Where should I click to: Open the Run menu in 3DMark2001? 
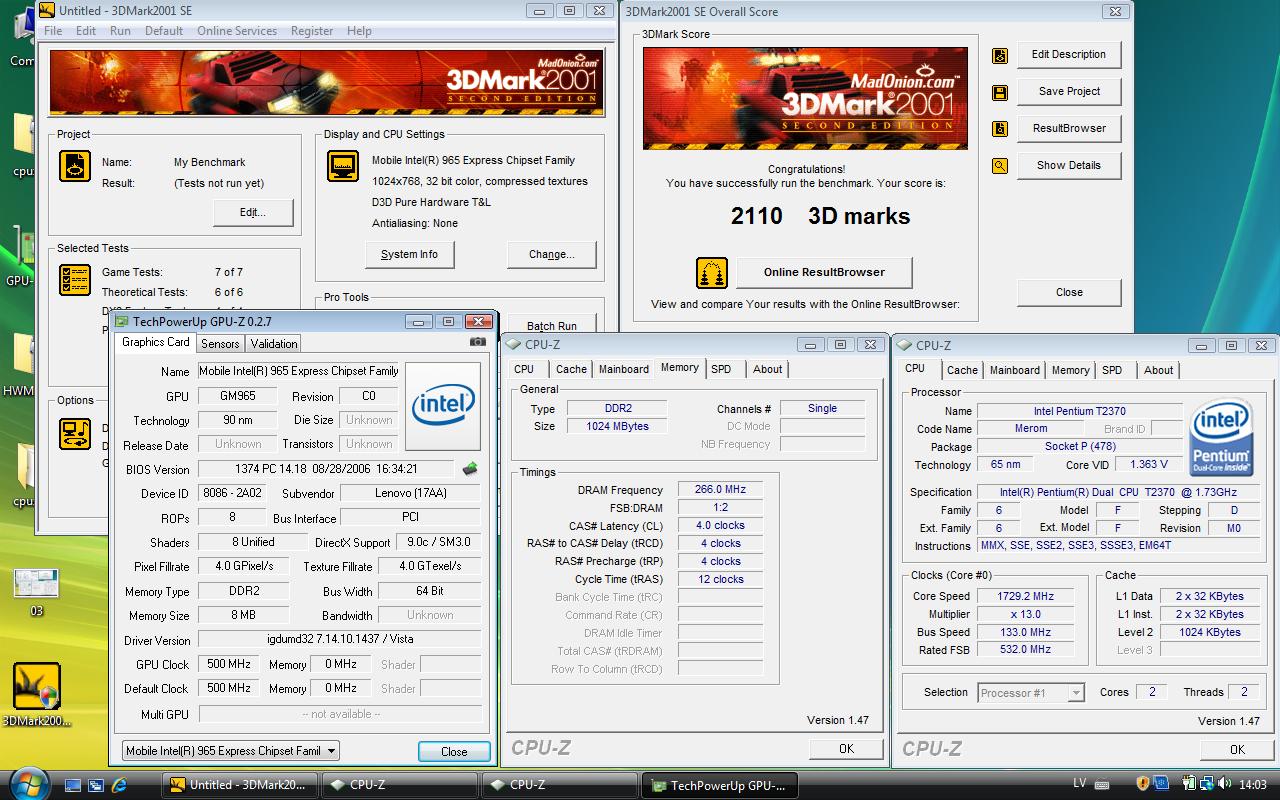click(120, 31)
